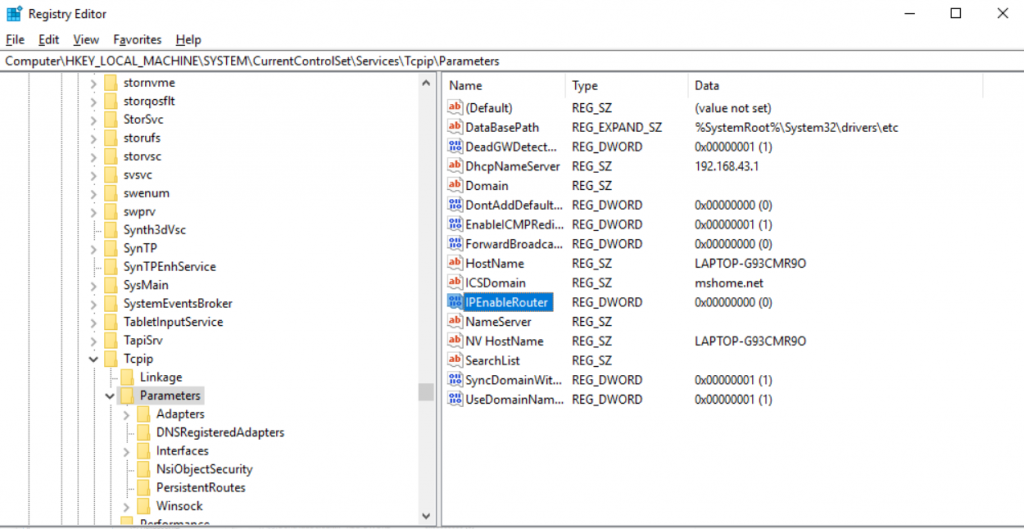Expand the Adapters subkey
Screen dimensions: 1024x529
point(126,414)
